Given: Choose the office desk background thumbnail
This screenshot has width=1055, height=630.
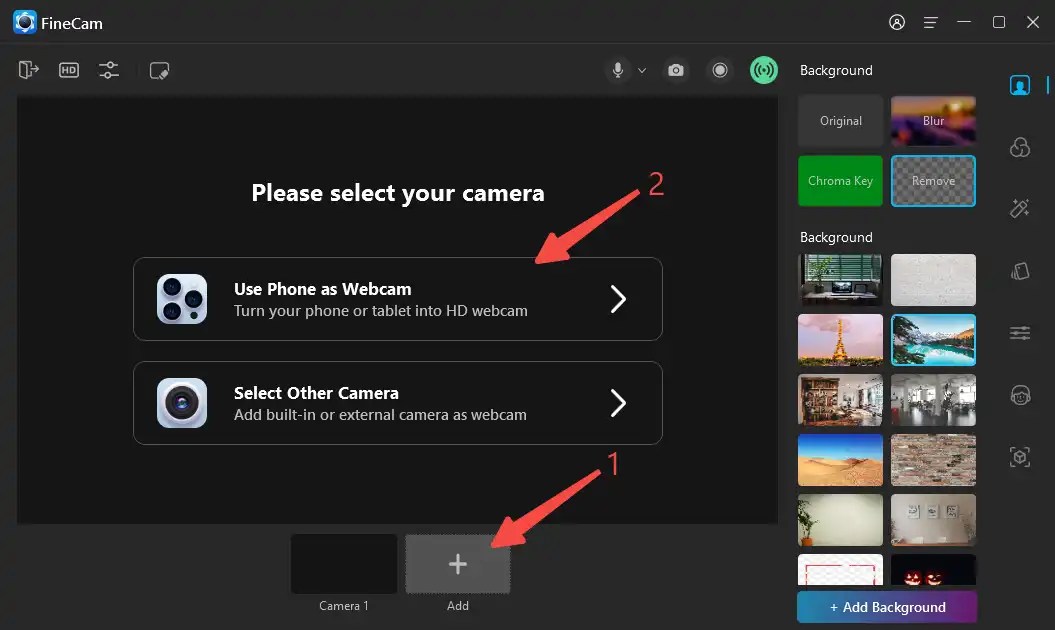Looking at the screenshot, I should 840,280.
